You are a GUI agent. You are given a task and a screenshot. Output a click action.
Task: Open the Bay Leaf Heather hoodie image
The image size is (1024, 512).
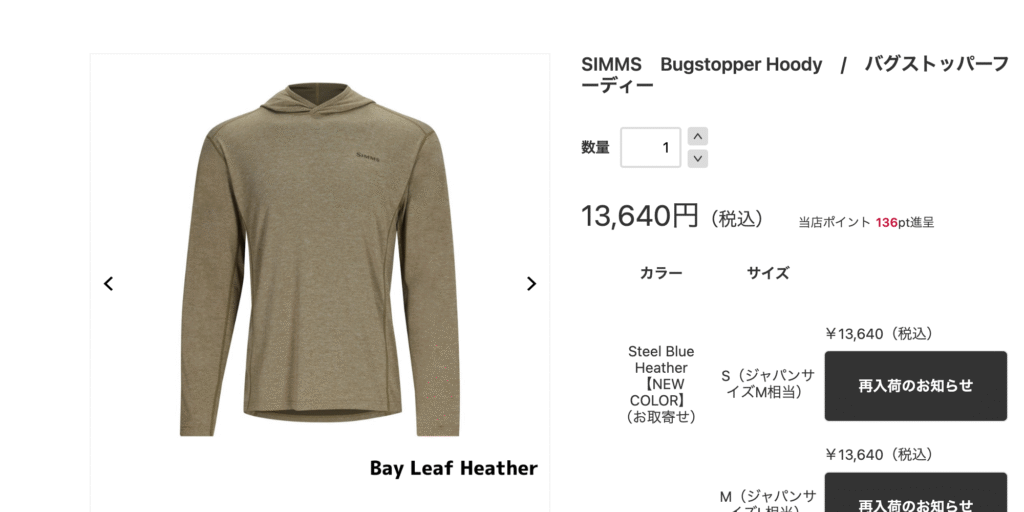coord(320,259)
